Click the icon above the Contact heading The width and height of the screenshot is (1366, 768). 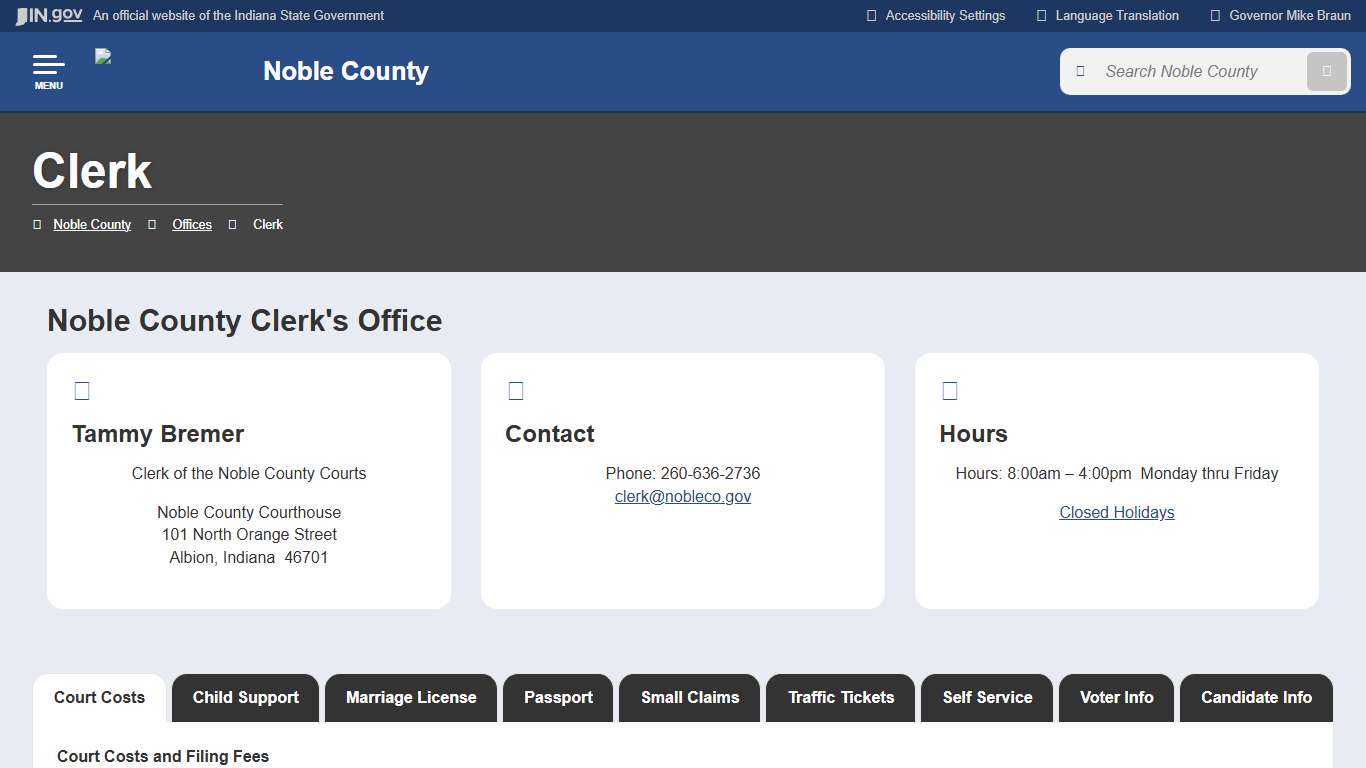pos(516,390)
